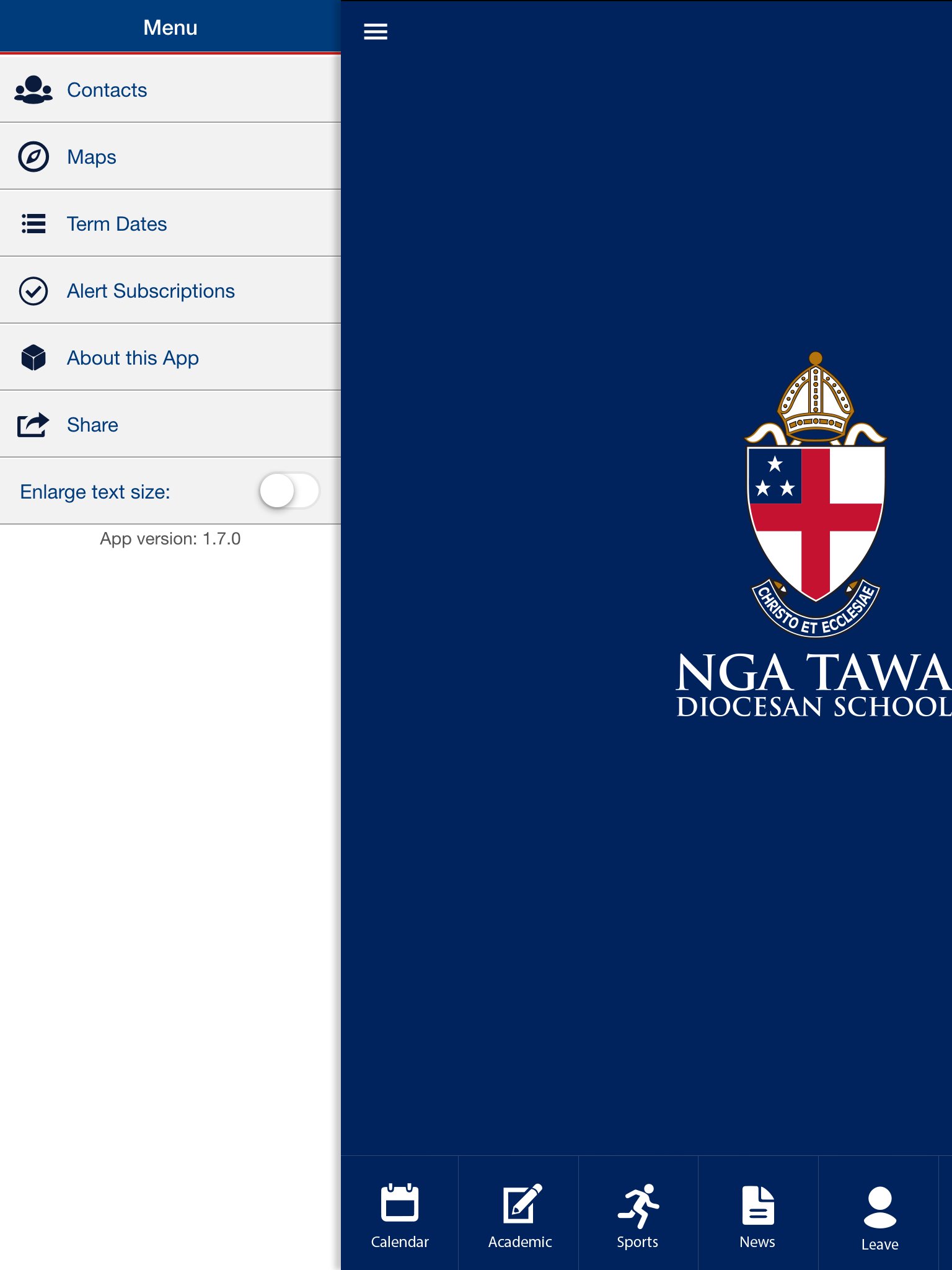Click the Alert Subscriptions checkmark icon
952x1270 pixels.
33,291
